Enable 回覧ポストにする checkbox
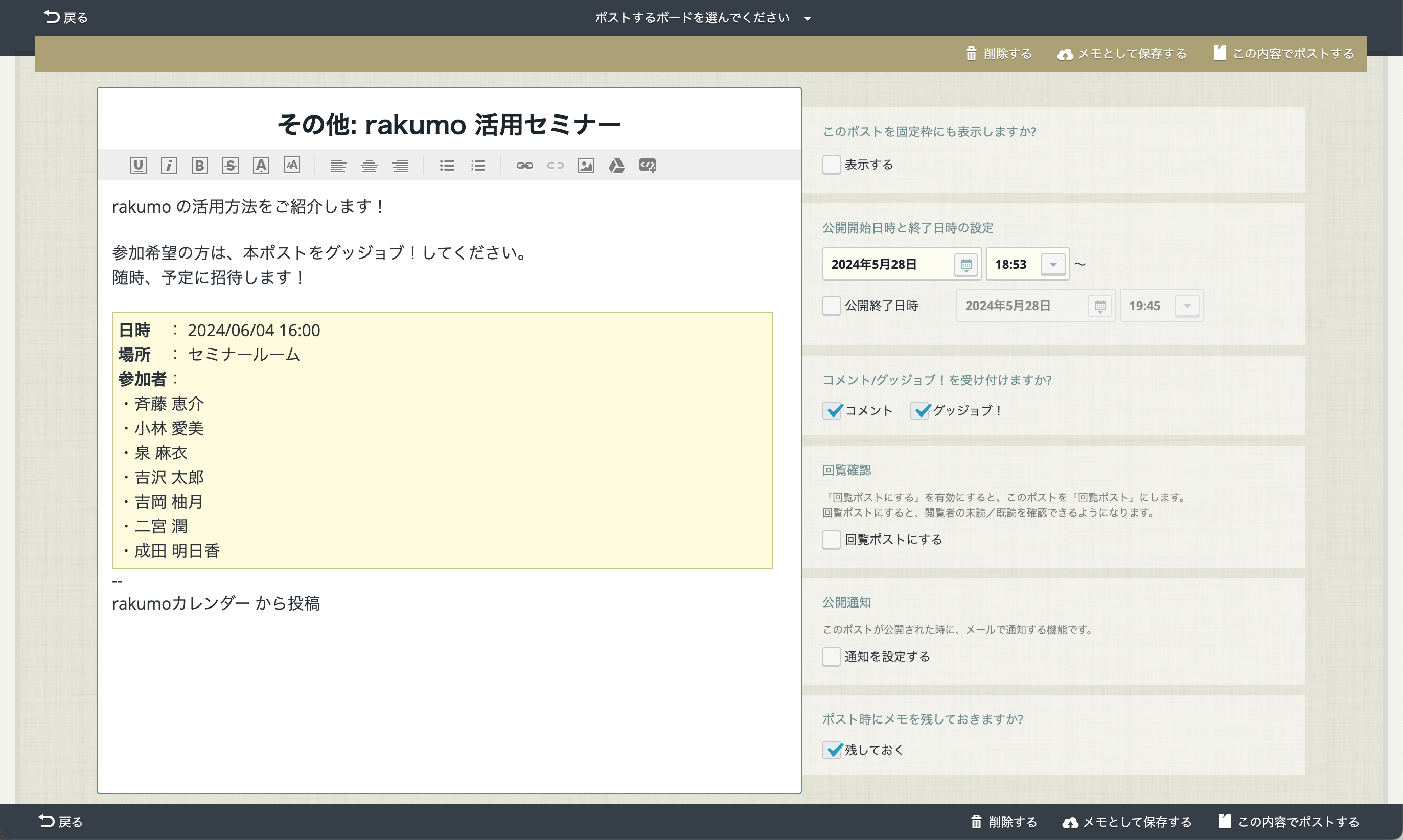This screenshot has width=1403, height=840. point(831,540)
